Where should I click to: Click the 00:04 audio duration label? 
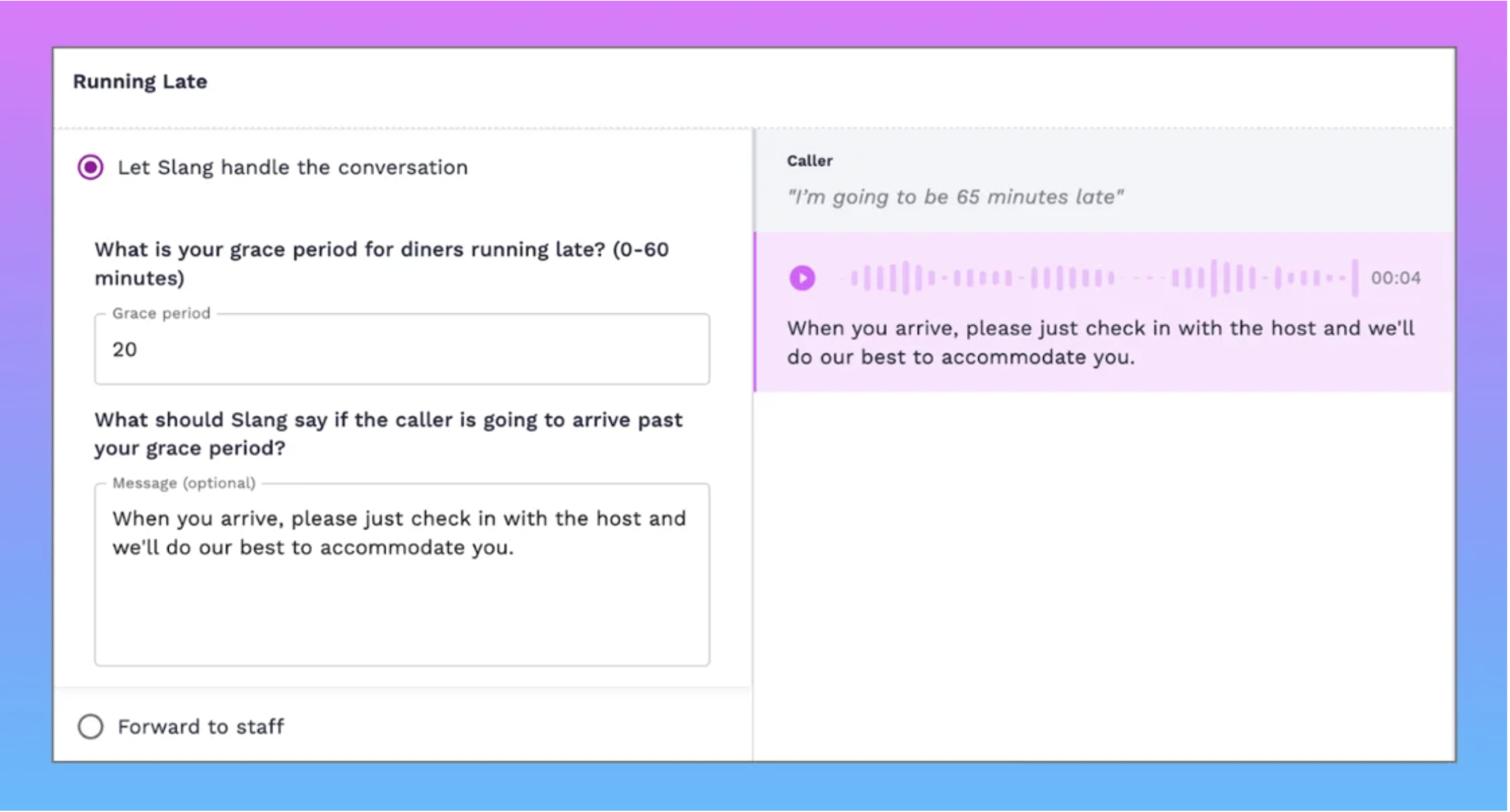coord(1395,278)
